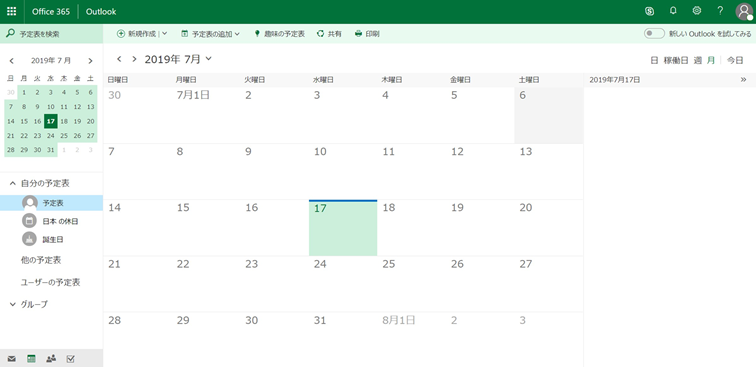The image size is (756, 367).
Task: Click ユーザーの予定表 label
Action: 50,282
